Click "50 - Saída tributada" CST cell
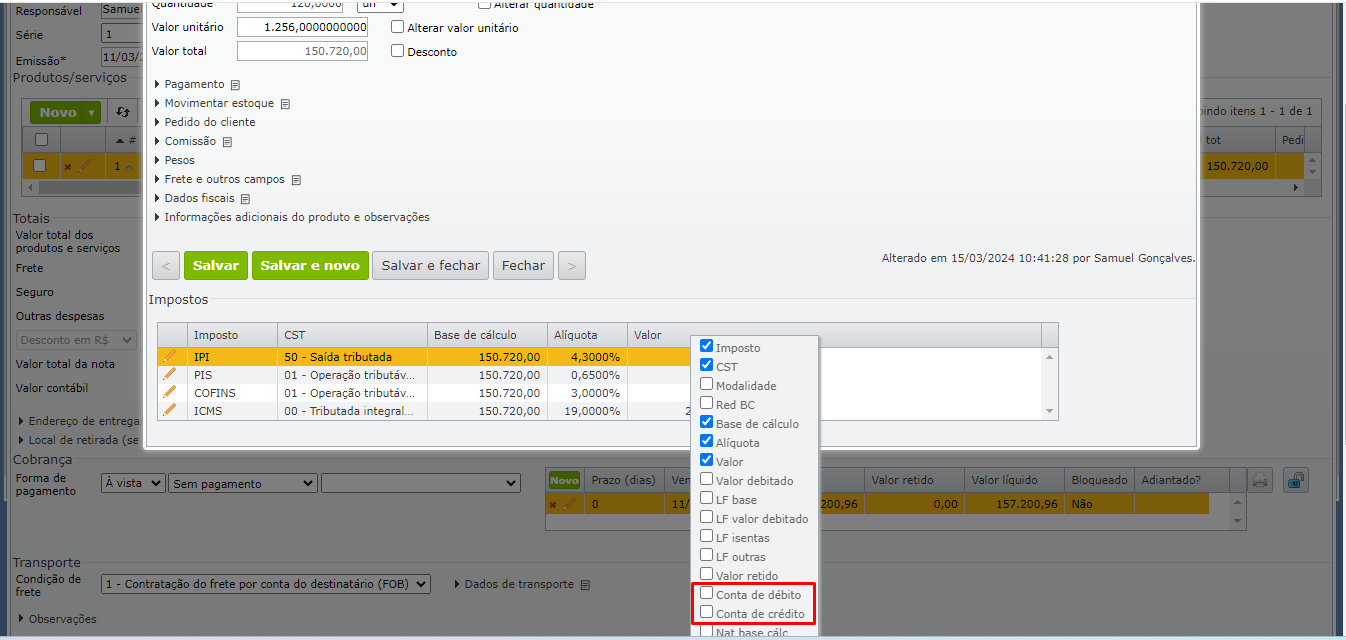The height and width of the screenshot is (640, 1346). (352, 357)
